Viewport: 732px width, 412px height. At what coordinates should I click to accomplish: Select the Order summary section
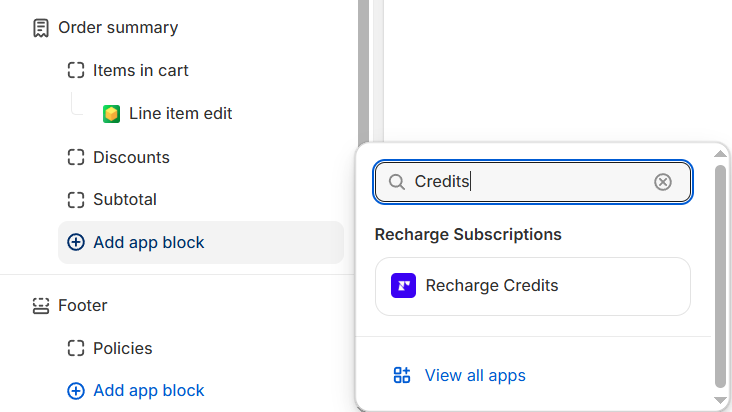106,28
